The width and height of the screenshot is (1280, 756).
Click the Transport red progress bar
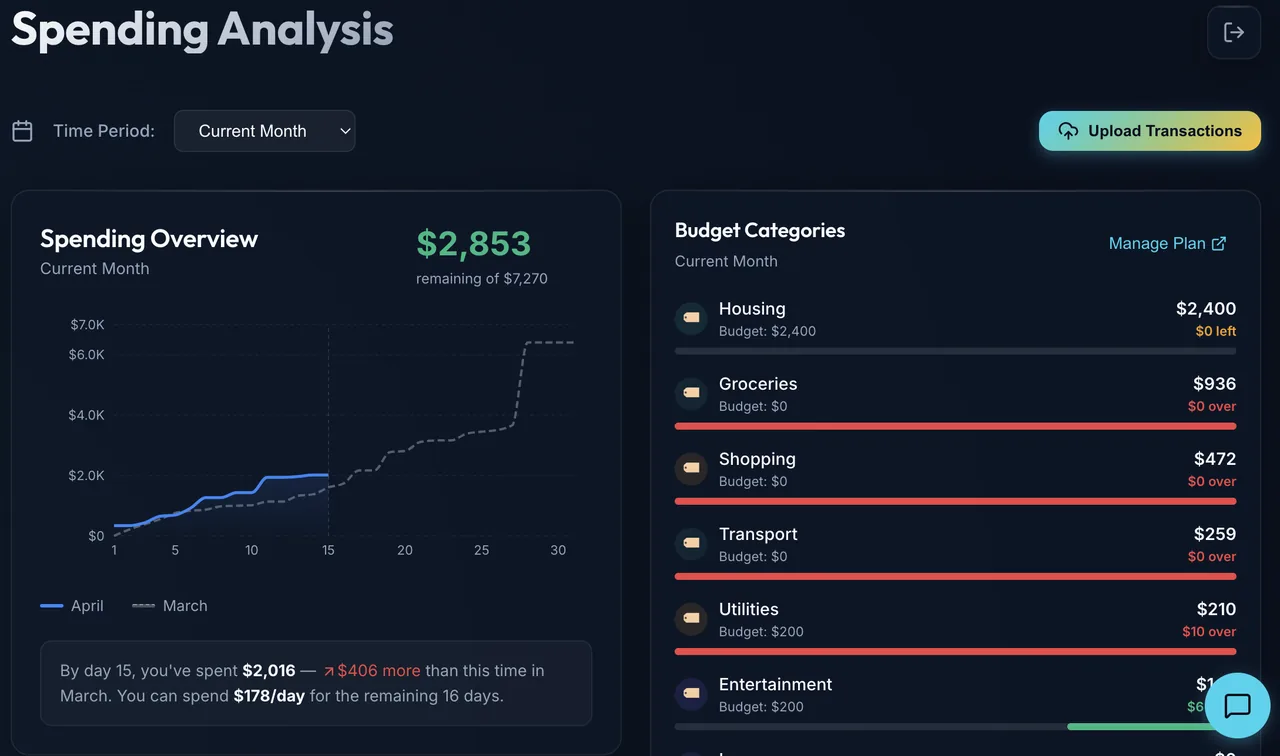click(x=955, y=576)
